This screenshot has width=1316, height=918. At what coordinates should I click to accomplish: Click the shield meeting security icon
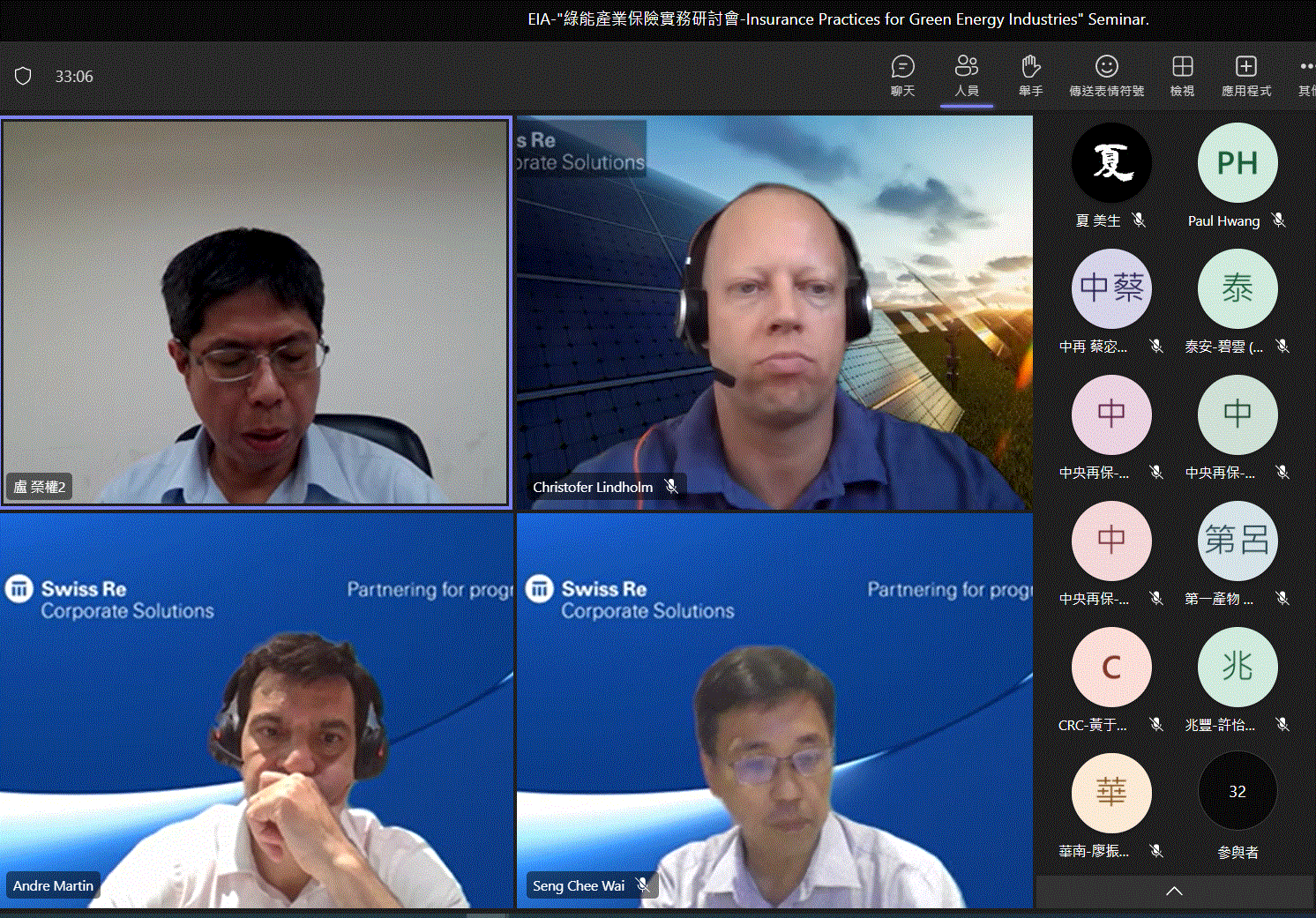coord(24,77)
